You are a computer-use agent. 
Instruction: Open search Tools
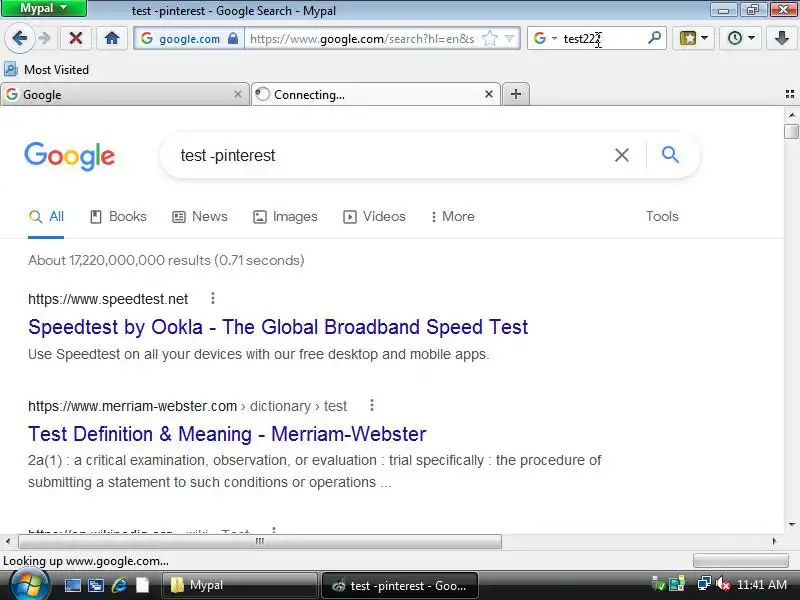(662, 216)
